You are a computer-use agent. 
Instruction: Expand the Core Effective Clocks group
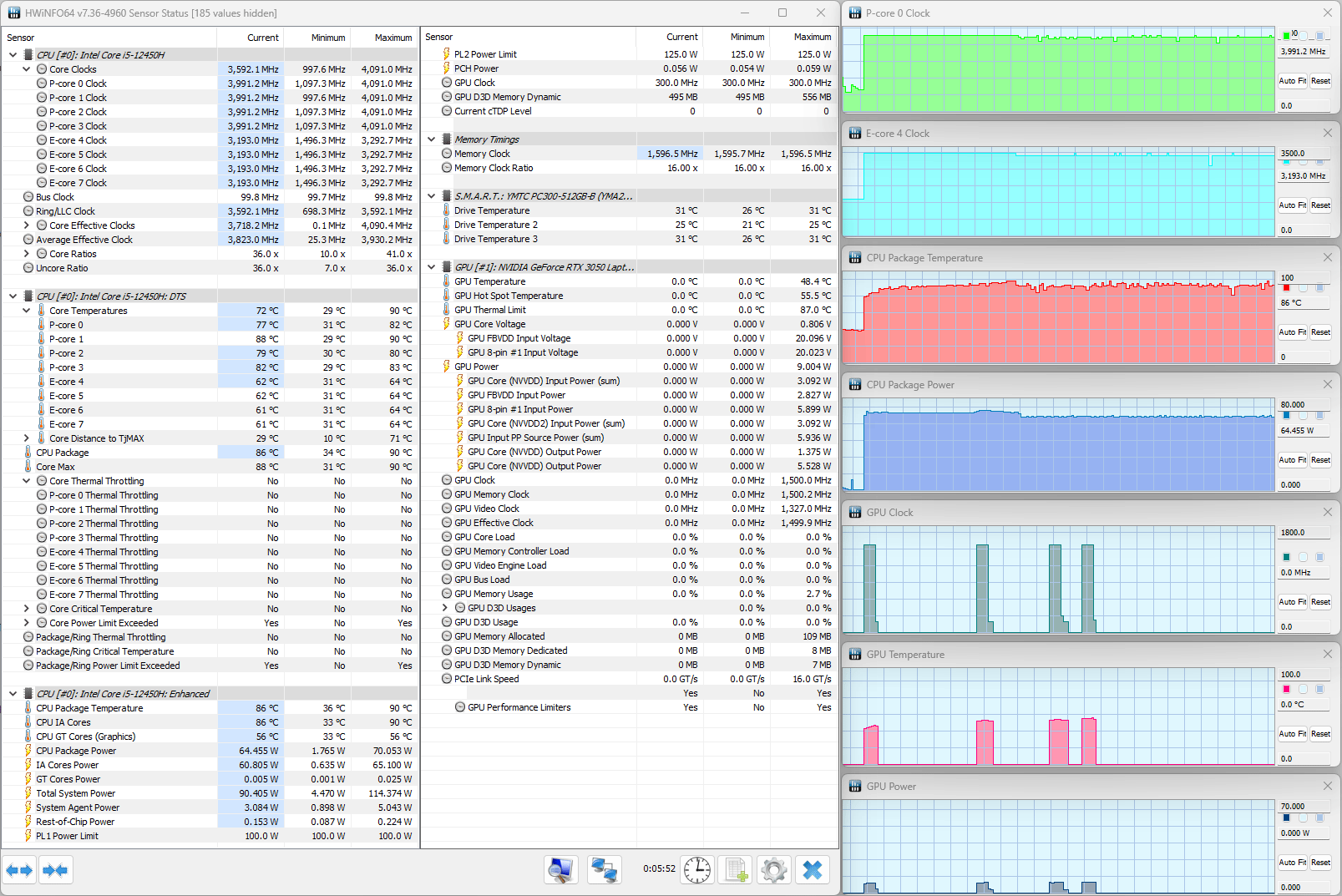click(x=27, y=225)
